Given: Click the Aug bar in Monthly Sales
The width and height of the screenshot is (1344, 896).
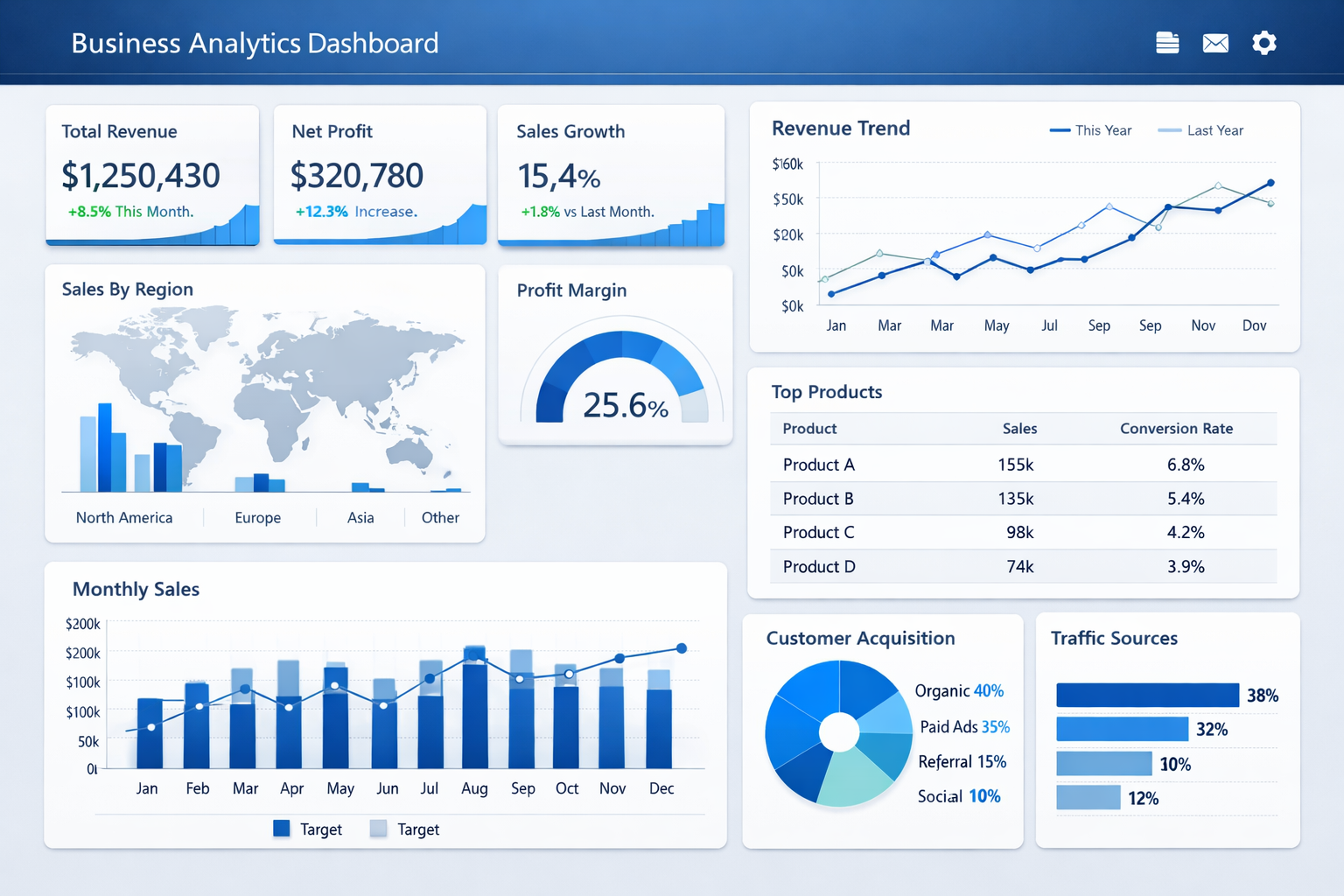Looking at the screenshot, I should point(474,717).
